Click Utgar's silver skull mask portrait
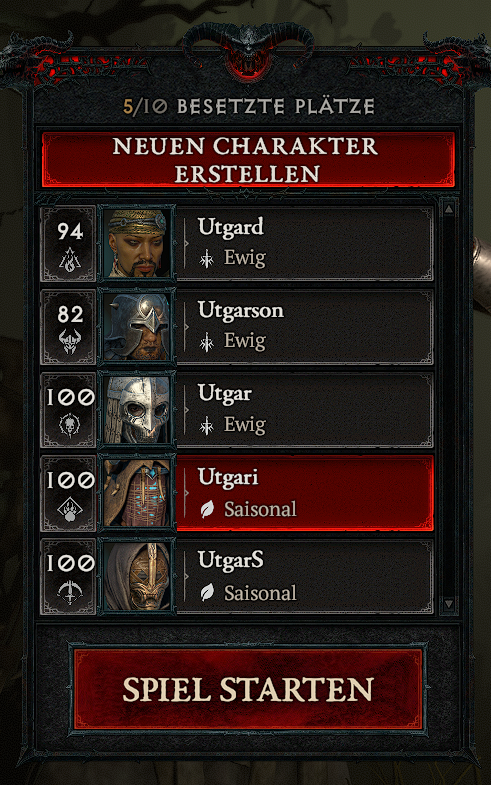This screenshot has width=491, height=785. (137, 410)
